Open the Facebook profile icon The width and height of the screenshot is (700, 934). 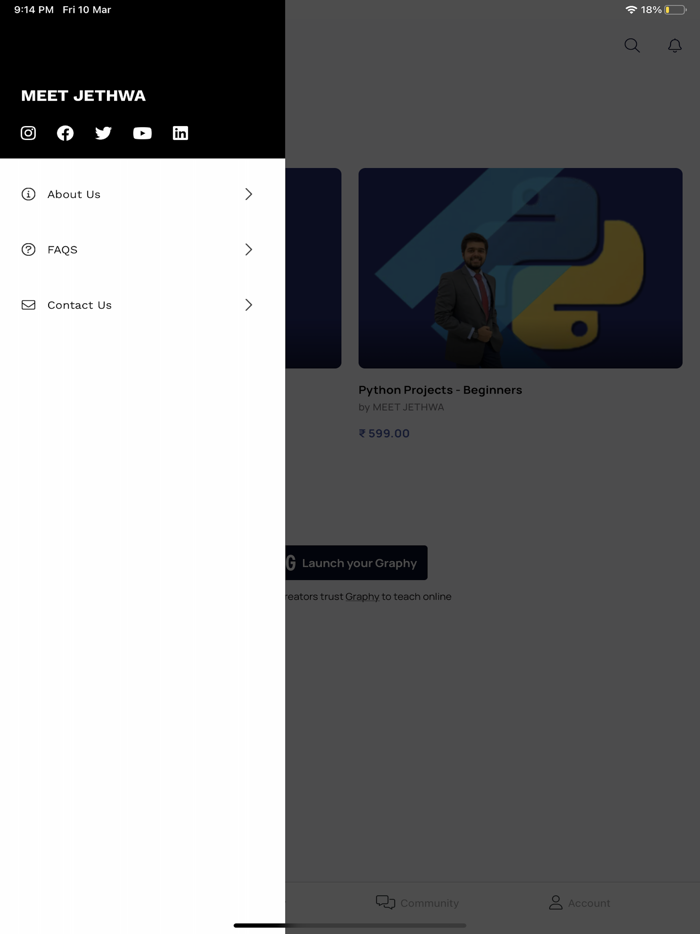tap(65, 133)
